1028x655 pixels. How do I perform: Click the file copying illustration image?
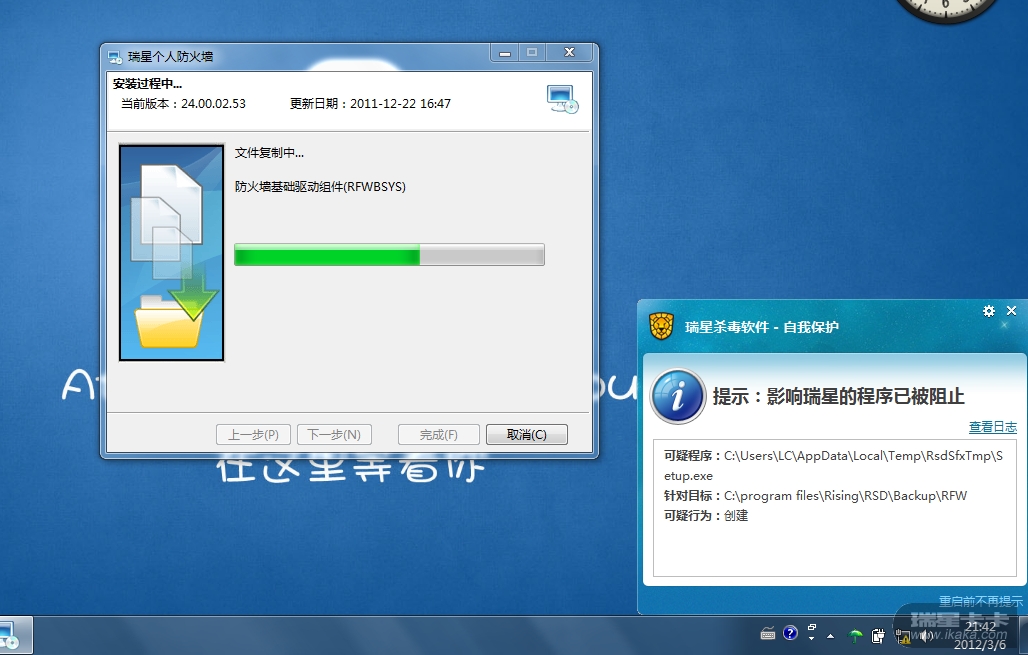(x=172, y=252)
